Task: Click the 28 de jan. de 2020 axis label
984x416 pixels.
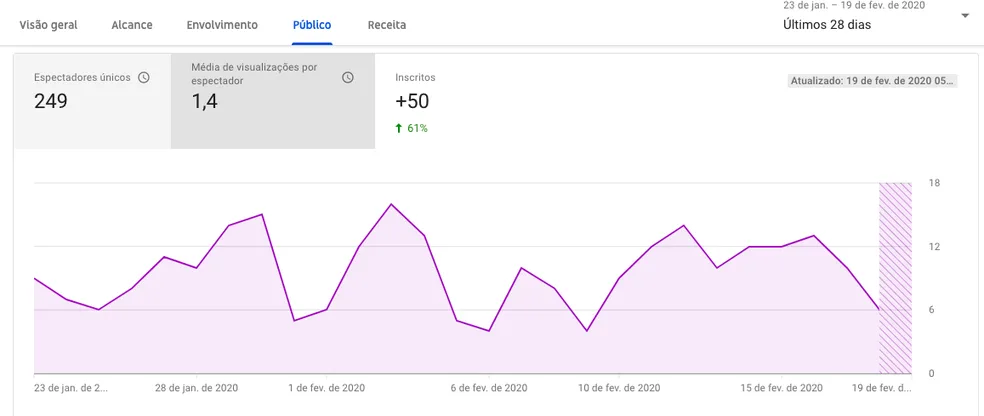Action: (198, 388)
